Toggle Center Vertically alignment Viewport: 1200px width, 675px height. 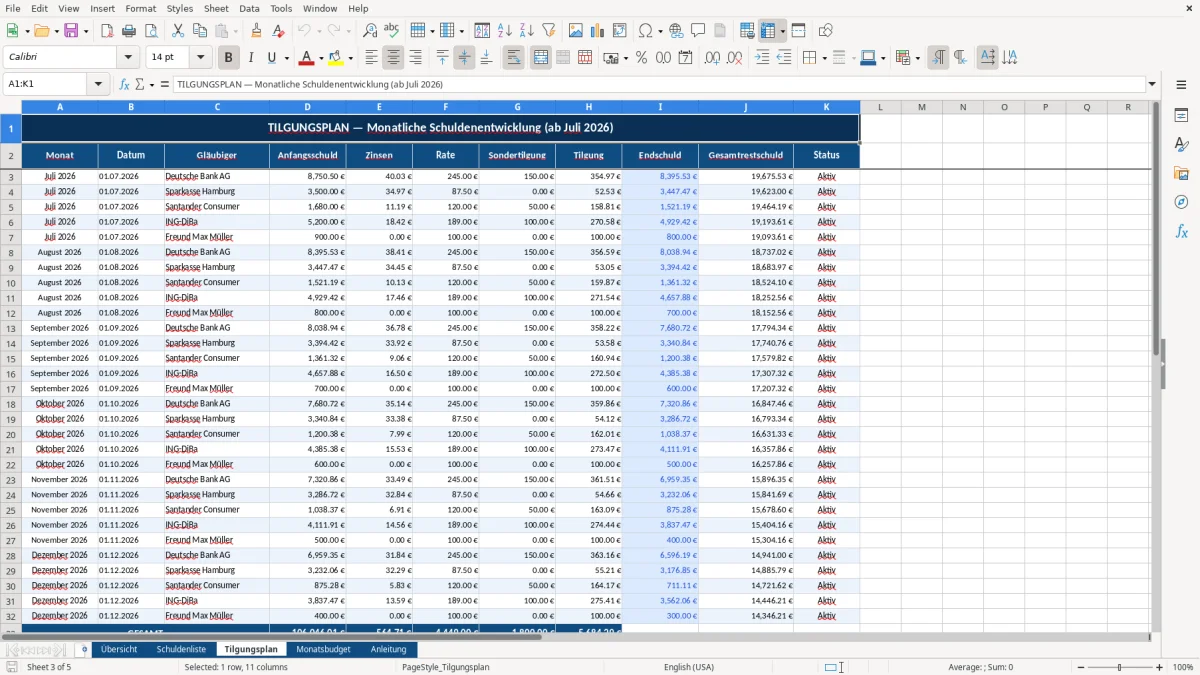pos(464,58)
